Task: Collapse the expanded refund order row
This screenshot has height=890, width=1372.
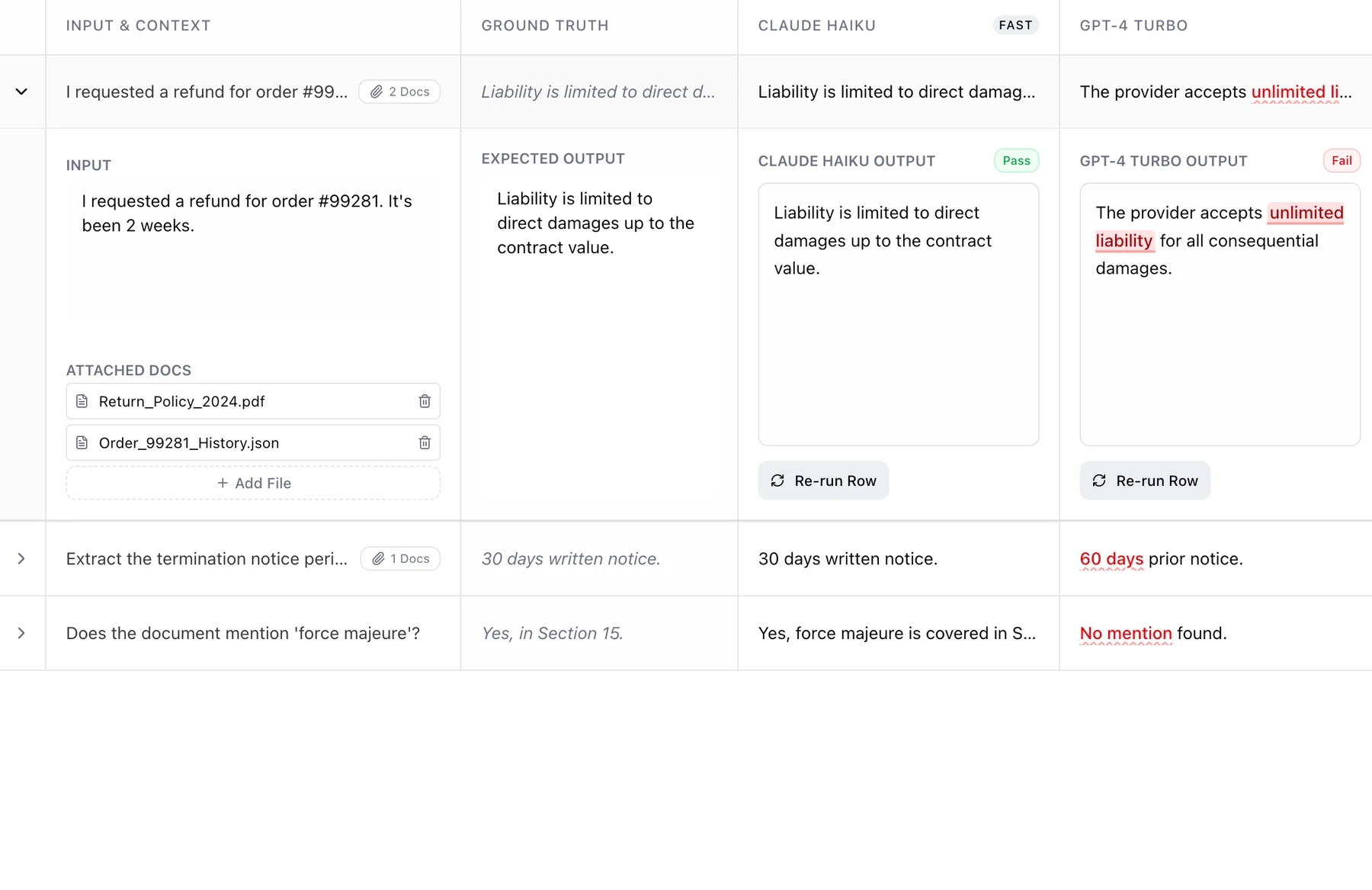Action: pos(21,92)
